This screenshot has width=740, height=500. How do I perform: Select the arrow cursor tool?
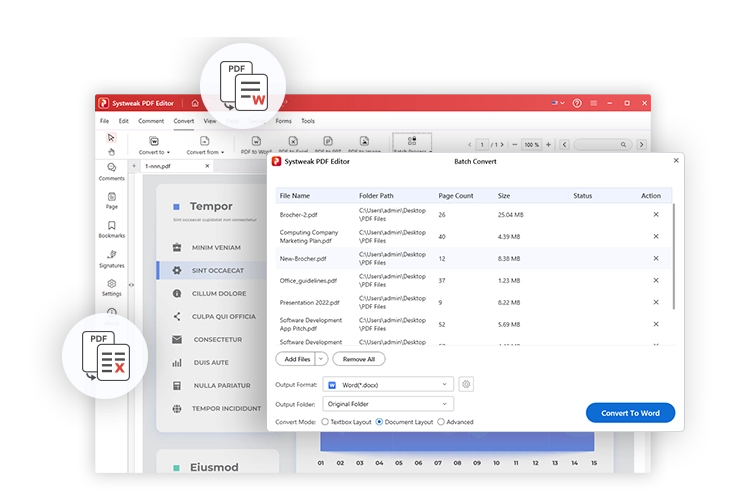point(111,138)
